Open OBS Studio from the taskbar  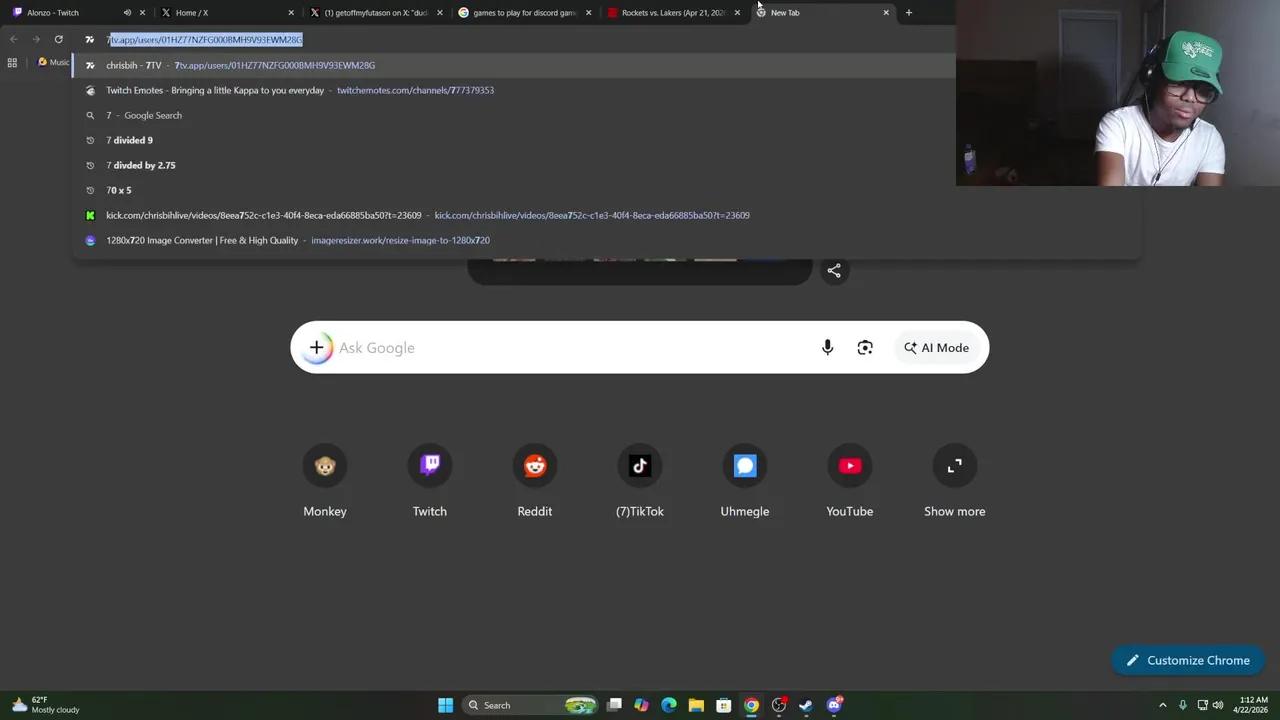tap(779, 705)
